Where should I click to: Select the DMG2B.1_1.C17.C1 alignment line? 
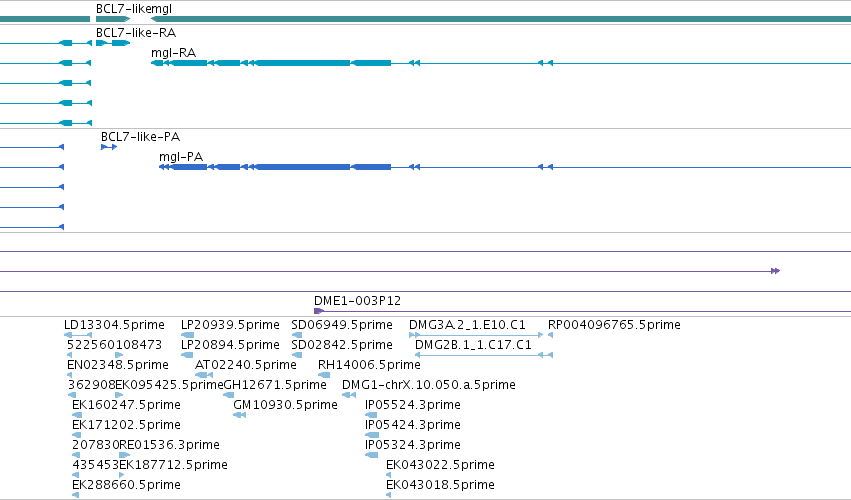[484, 355]
